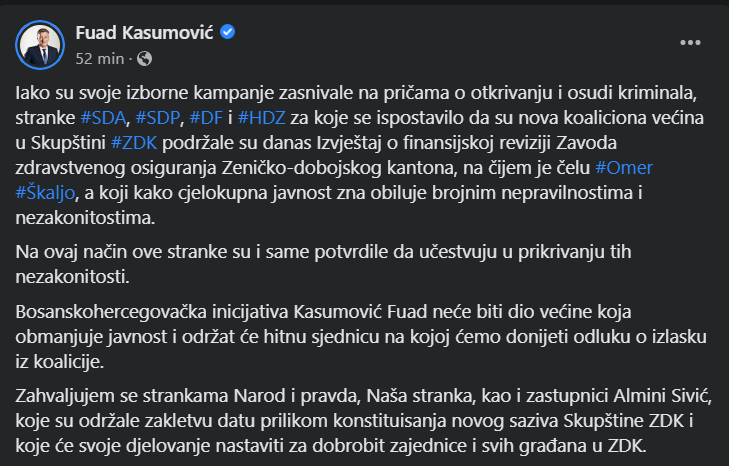
Task: Open the #Škaljo hashtag link
Action: pyautogui.click(x=46, y=193)
